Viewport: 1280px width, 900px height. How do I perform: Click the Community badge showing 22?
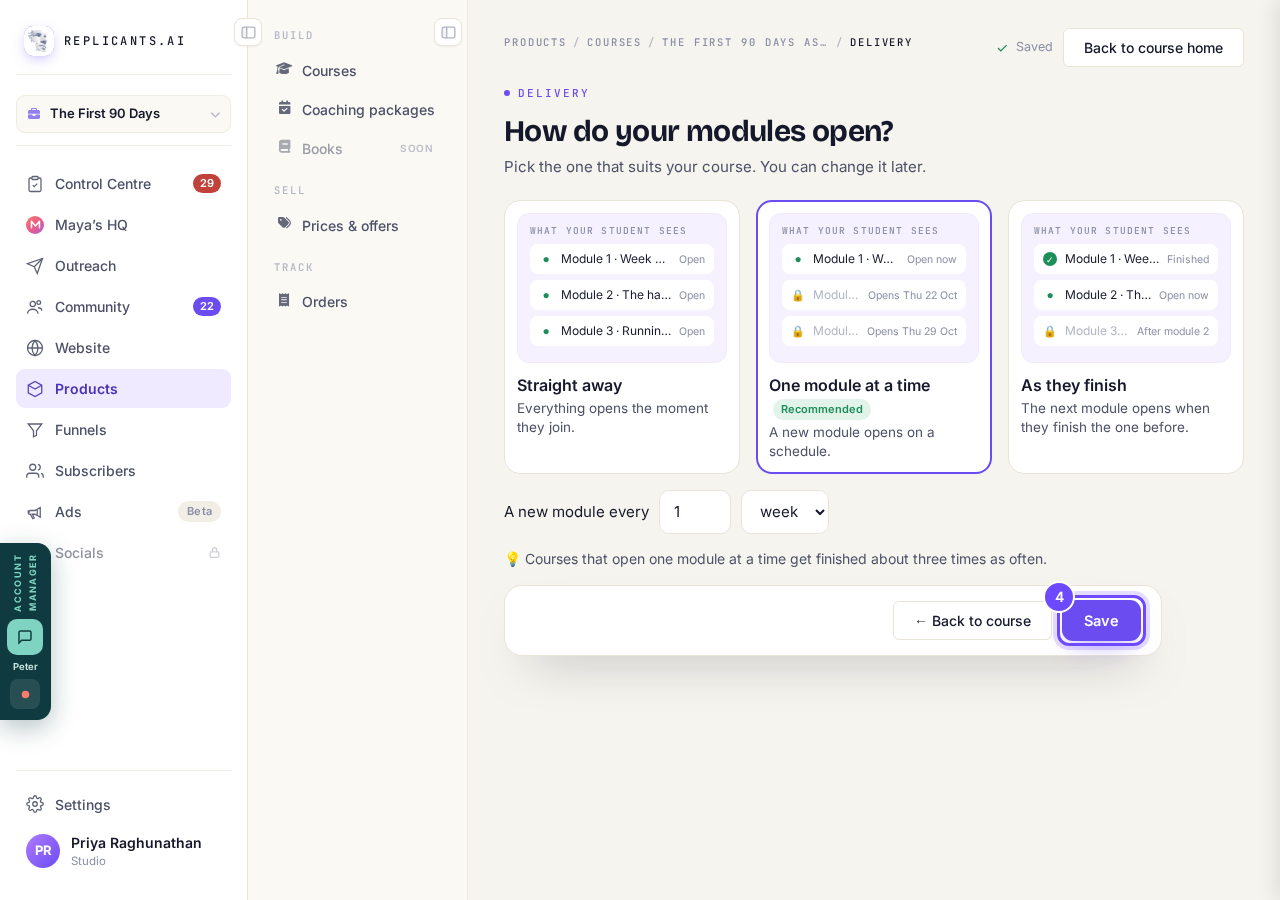click(x=207, y=307)
